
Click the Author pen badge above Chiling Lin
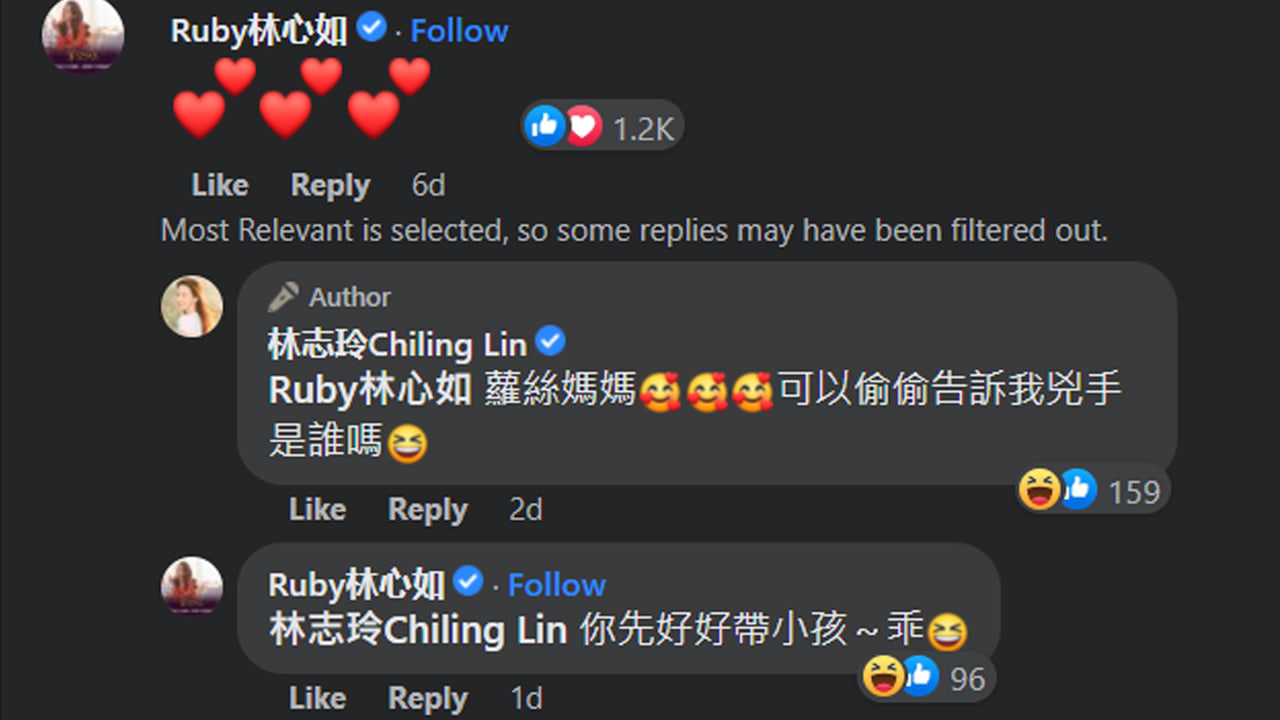point(329,297)
